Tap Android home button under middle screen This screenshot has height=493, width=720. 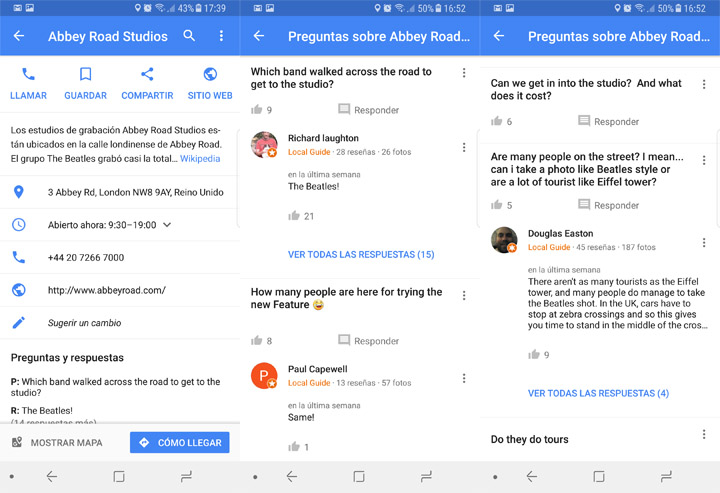(x=359, y=477)
